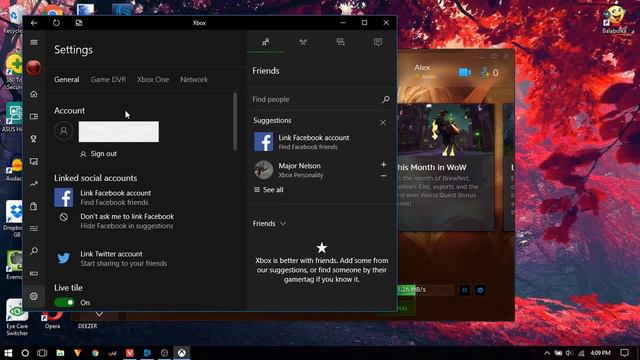Click Link Facebook account in Settings
This screenshot has height=360, width=640.
(116, 193)
